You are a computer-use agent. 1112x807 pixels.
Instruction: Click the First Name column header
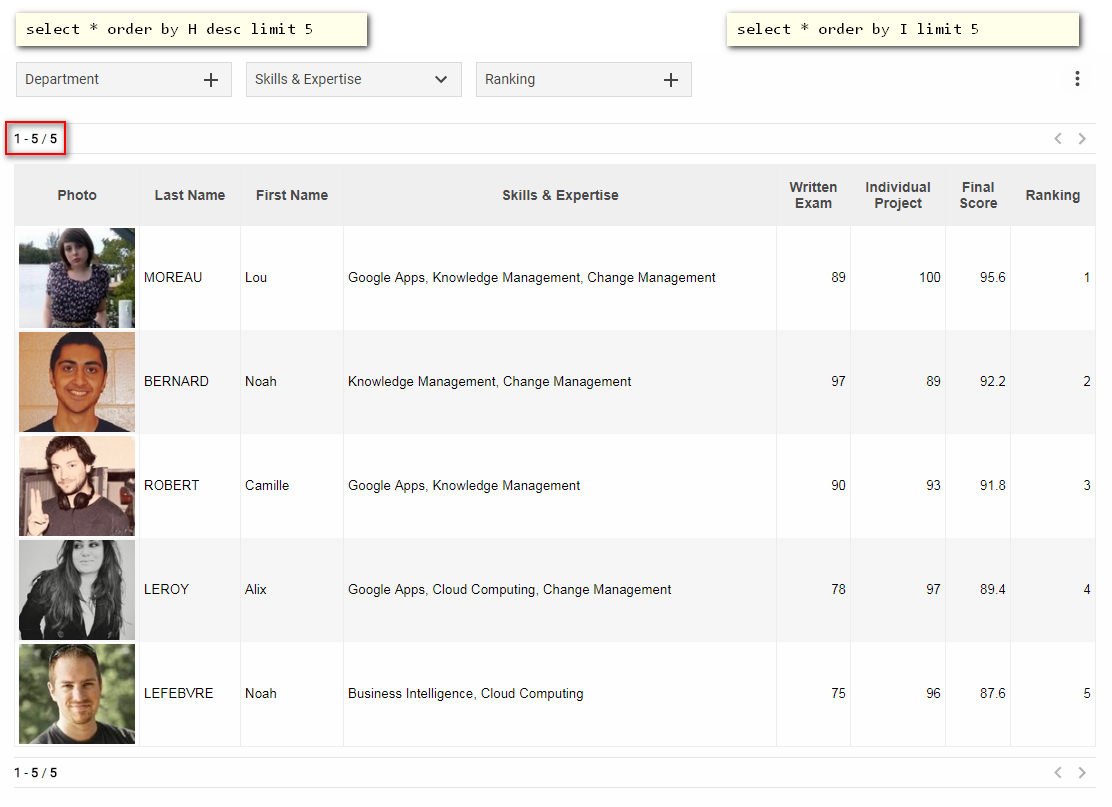[x=291, y=196]
